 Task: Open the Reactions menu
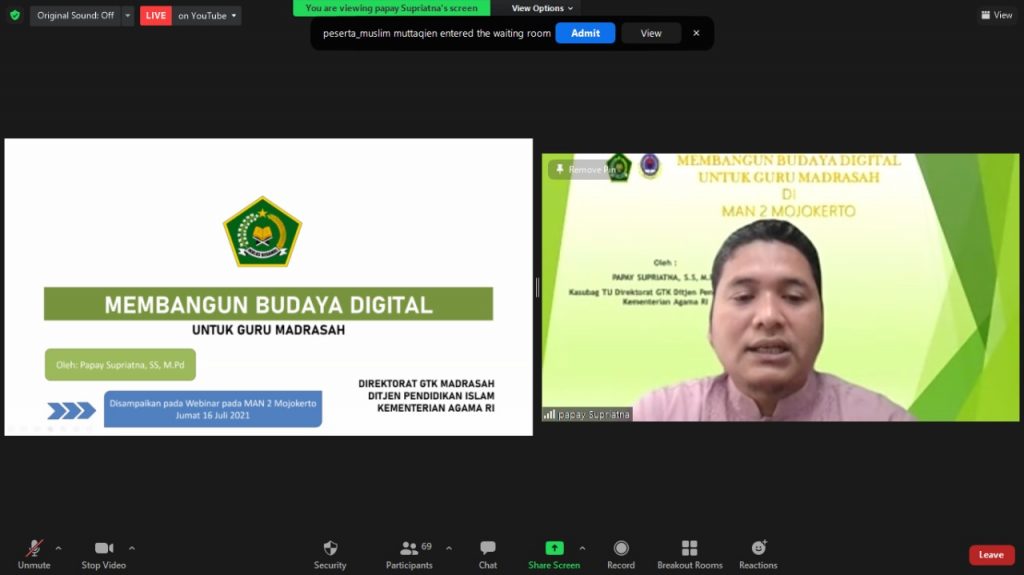click(x=758, y=554)
